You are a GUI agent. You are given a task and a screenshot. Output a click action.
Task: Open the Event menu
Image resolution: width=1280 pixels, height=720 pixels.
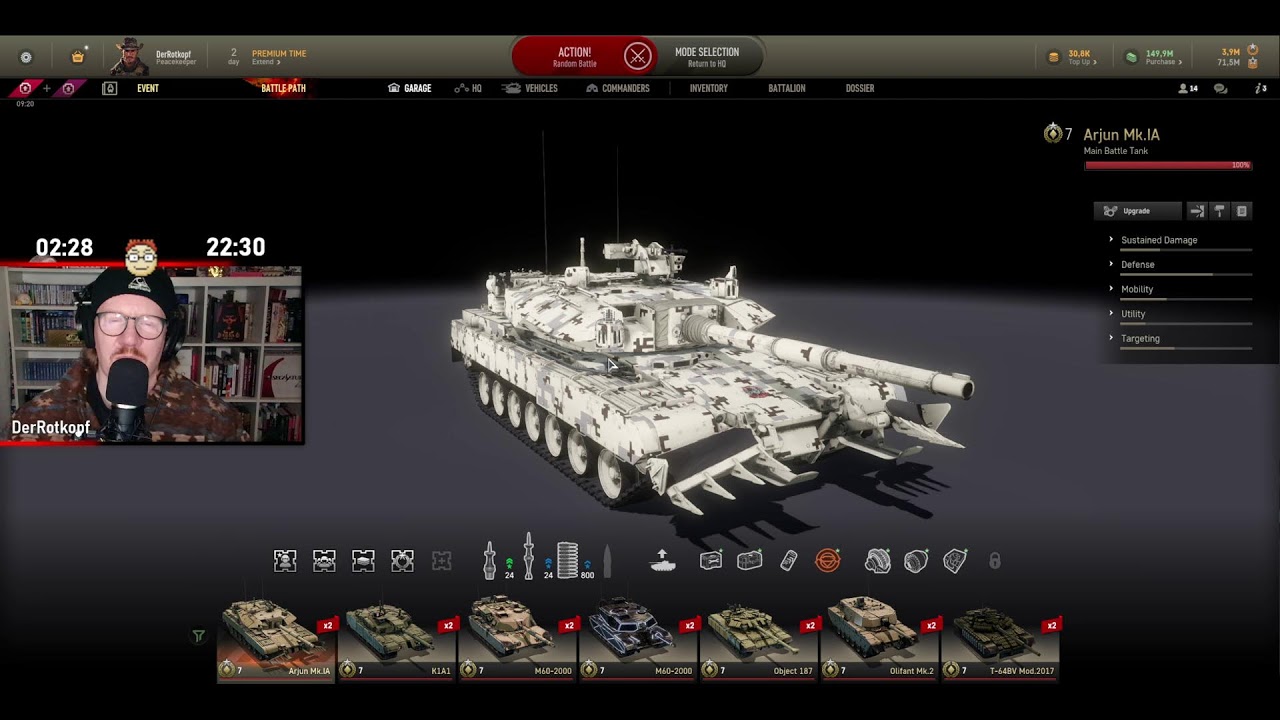pos(148,88)
